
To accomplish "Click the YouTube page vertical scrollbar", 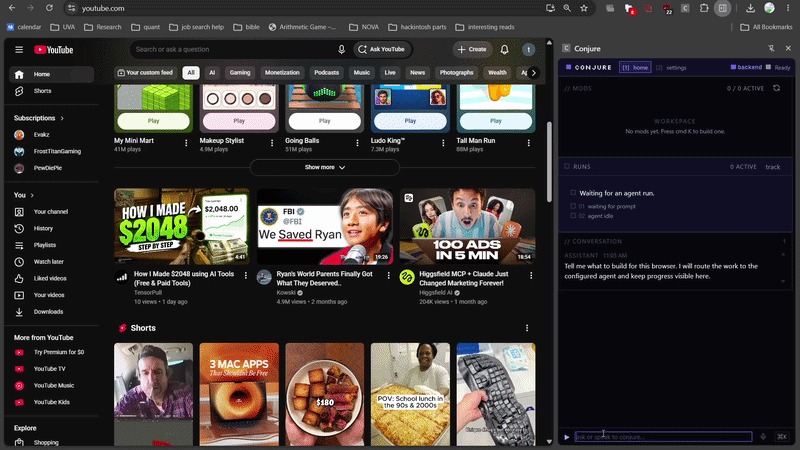I will 549,162.
